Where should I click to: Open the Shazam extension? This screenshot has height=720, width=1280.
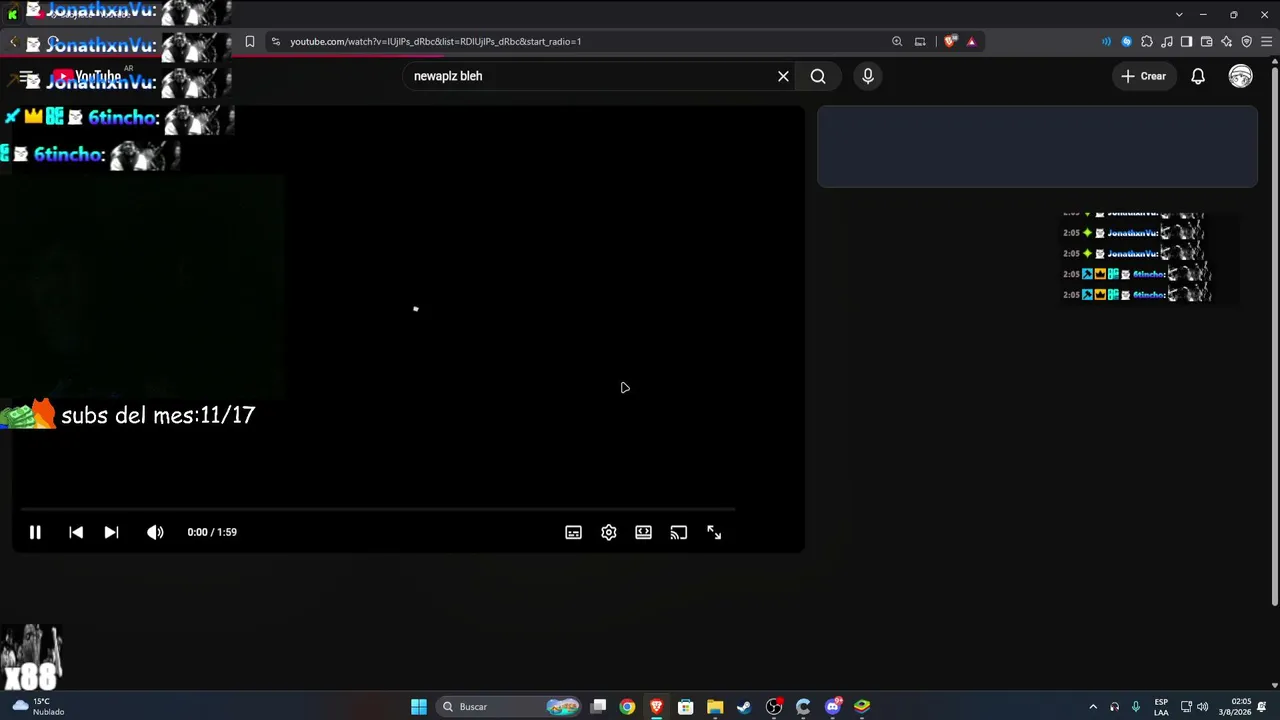click(x=1127, y=42)
